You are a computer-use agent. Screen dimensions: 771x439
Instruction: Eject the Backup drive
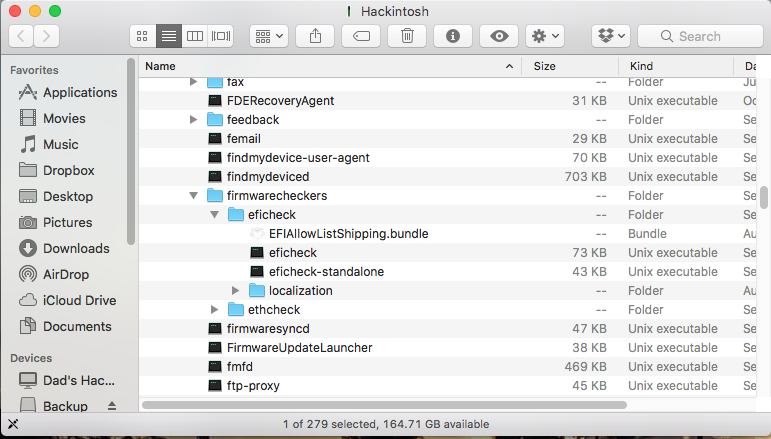tap(112, 406)
